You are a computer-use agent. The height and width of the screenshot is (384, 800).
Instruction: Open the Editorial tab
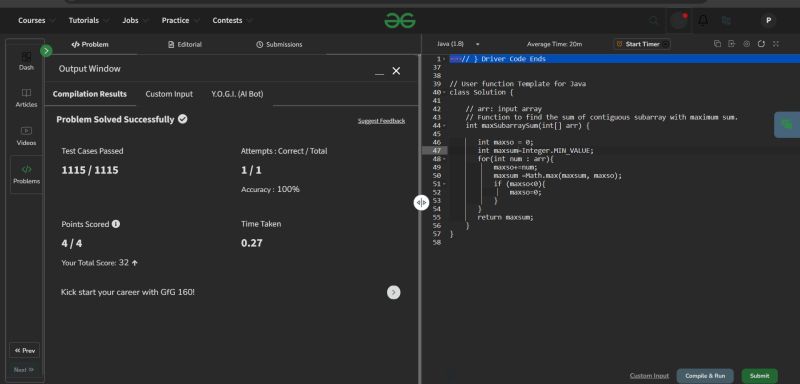point(185,44)
